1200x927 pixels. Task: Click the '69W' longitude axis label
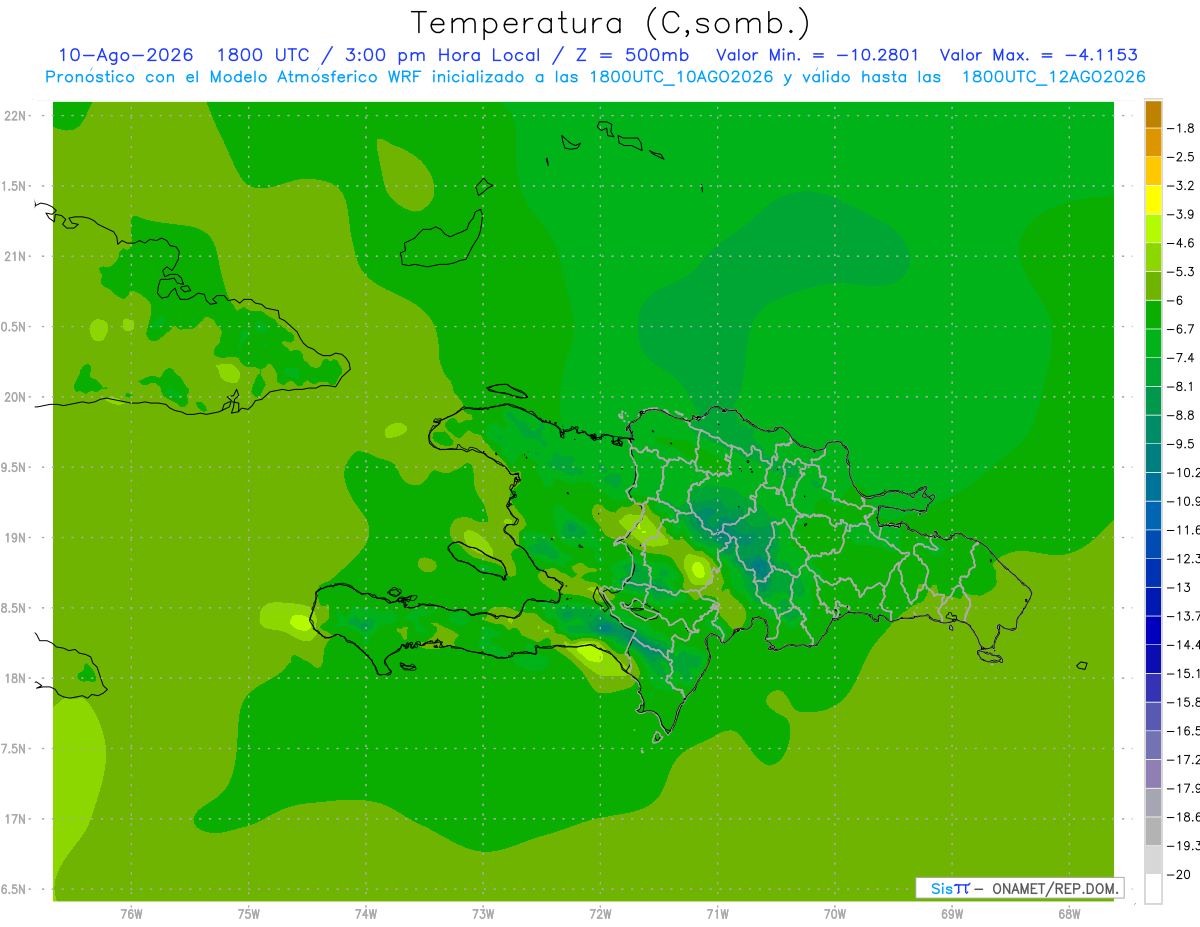[x=952, y=914]
